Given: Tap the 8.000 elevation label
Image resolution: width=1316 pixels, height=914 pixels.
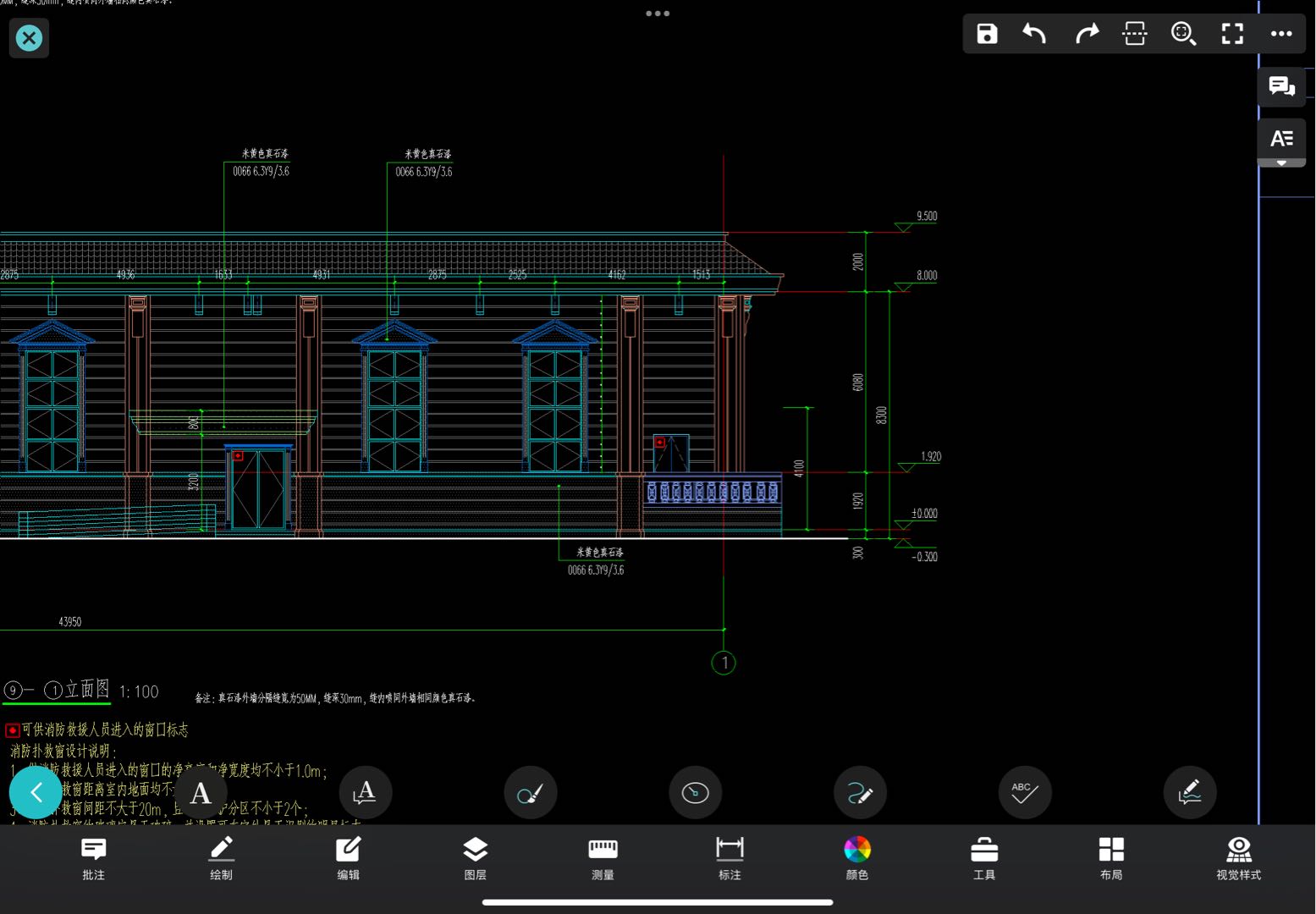Looking at the screenshot, I should point(927,275).
